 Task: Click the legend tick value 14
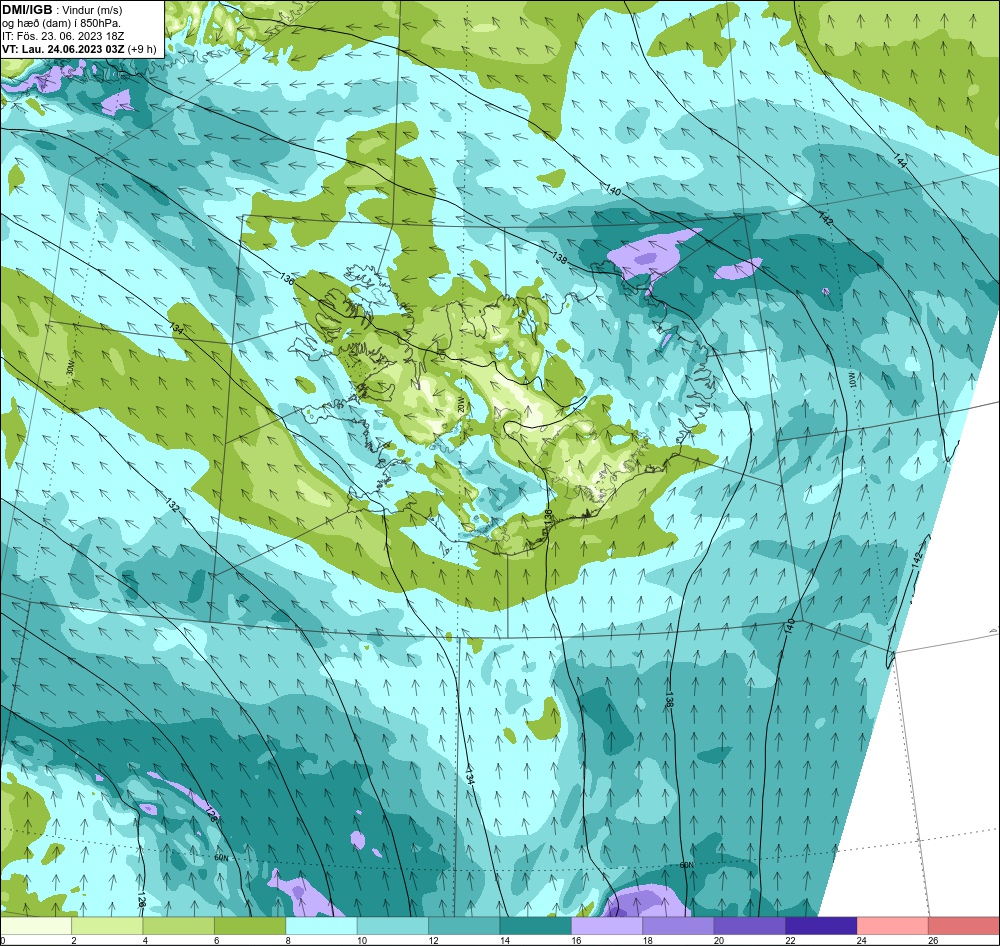click(504, 940)
